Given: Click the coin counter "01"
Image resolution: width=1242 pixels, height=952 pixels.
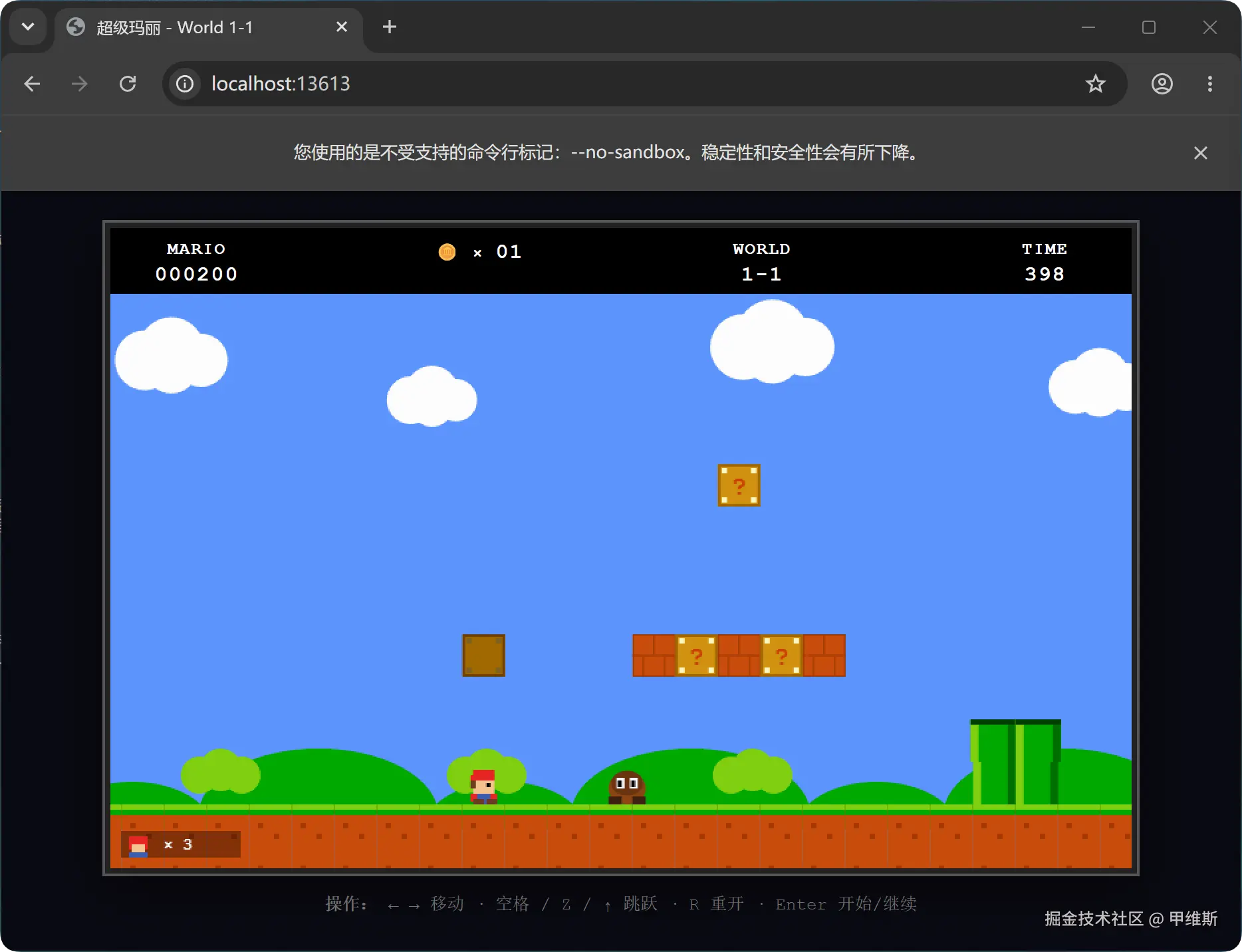Looking at the screenshot, I should [x=509, y=252].
